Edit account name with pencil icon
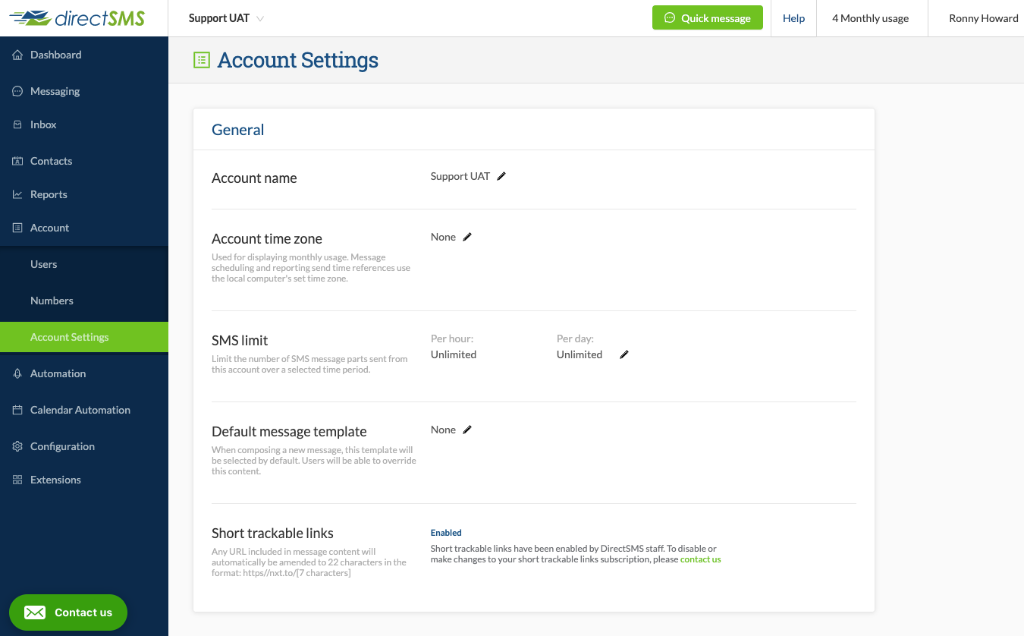 point(502,176)
